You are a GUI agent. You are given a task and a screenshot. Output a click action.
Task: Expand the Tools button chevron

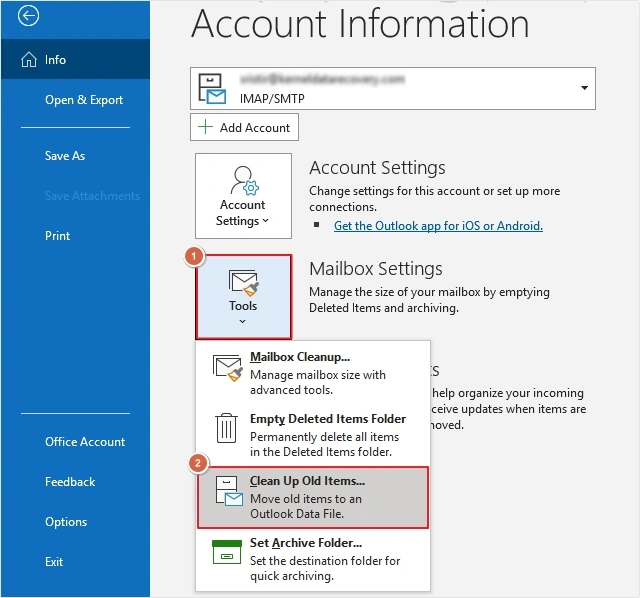pos(242,322)
